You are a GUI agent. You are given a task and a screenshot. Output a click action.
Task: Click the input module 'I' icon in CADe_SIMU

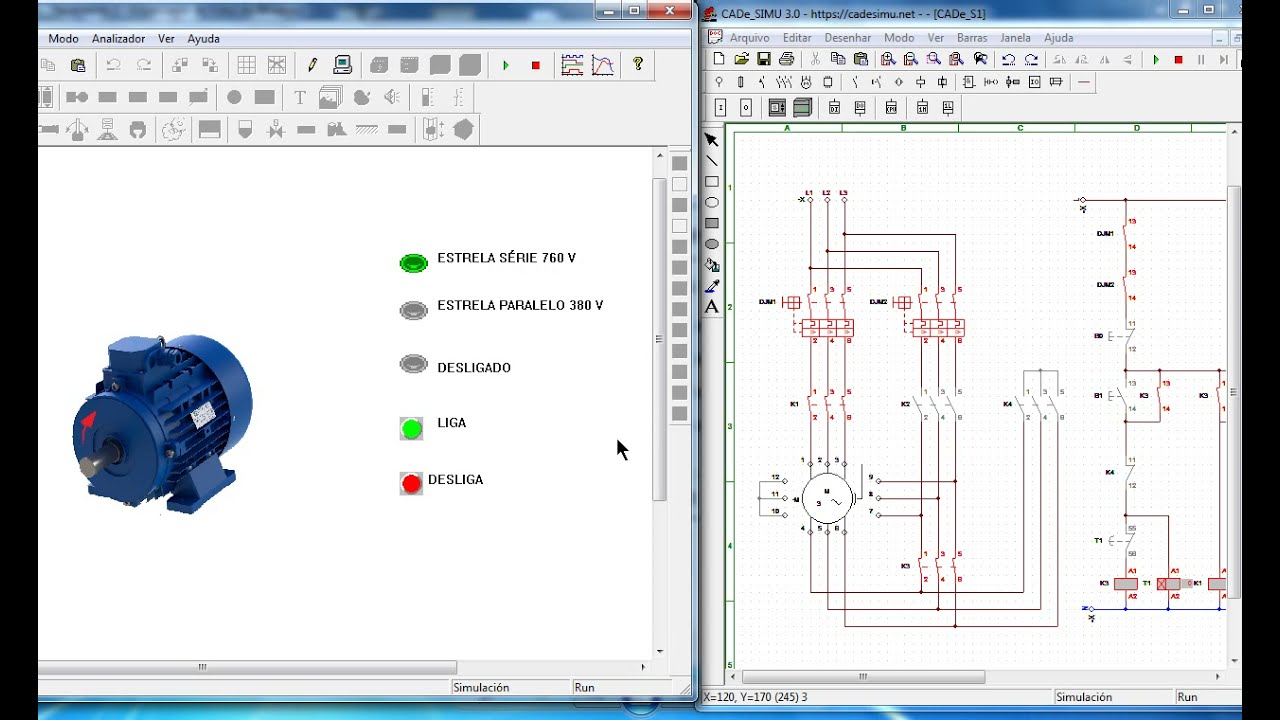click(x=720, y=107)
